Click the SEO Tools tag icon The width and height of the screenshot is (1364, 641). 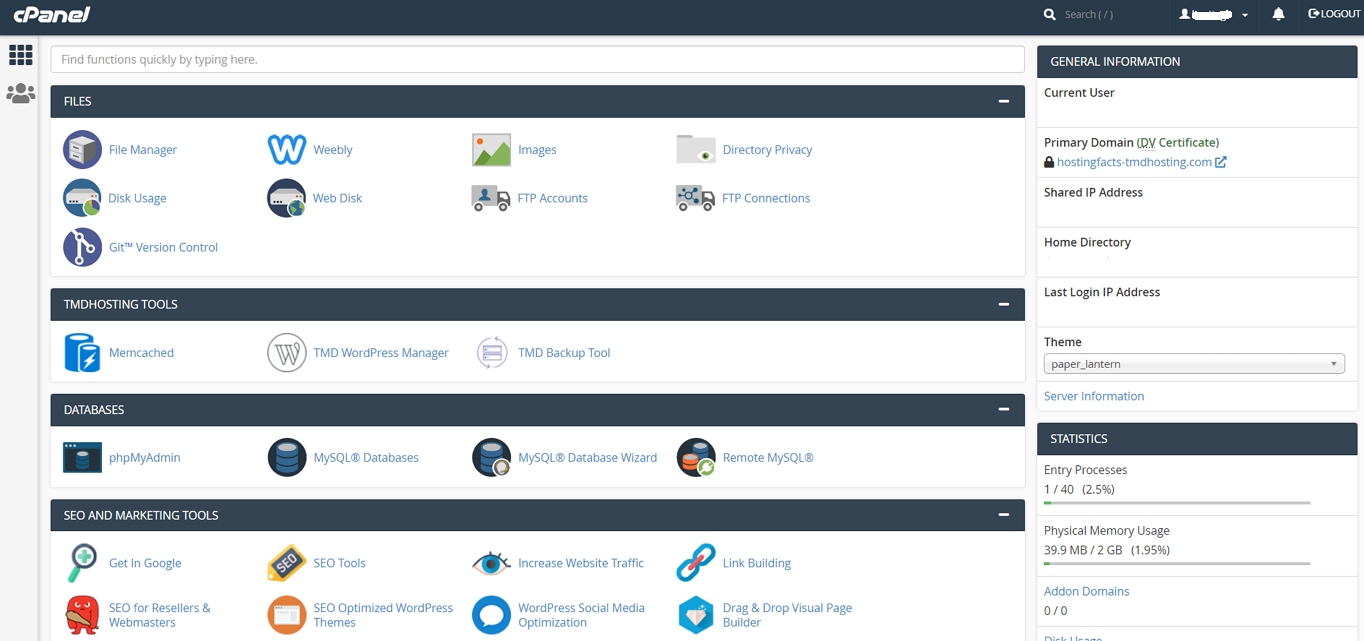(x=287, y=563)
